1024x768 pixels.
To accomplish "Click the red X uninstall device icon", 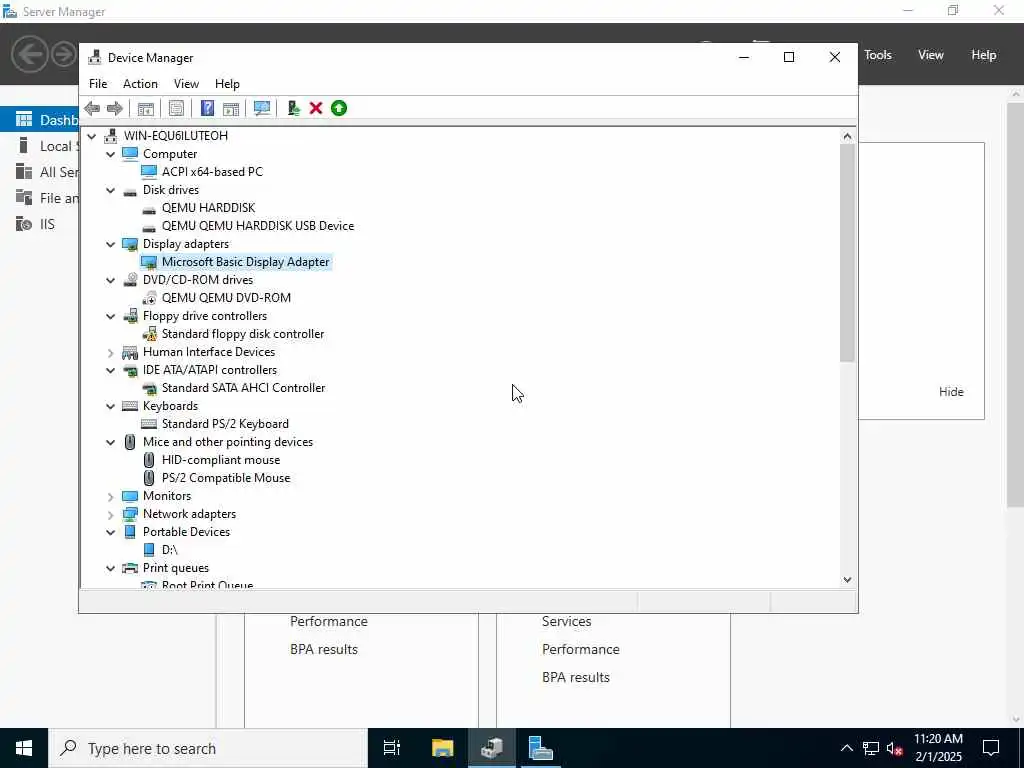I will [316, 108].
